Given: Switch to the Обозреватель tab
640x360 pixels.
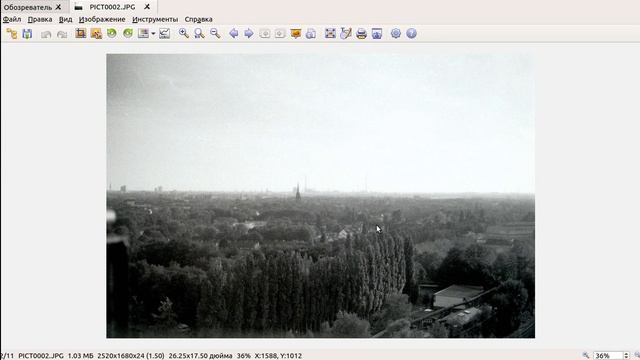Looking at the screenshot, I should tap(28, 7).
